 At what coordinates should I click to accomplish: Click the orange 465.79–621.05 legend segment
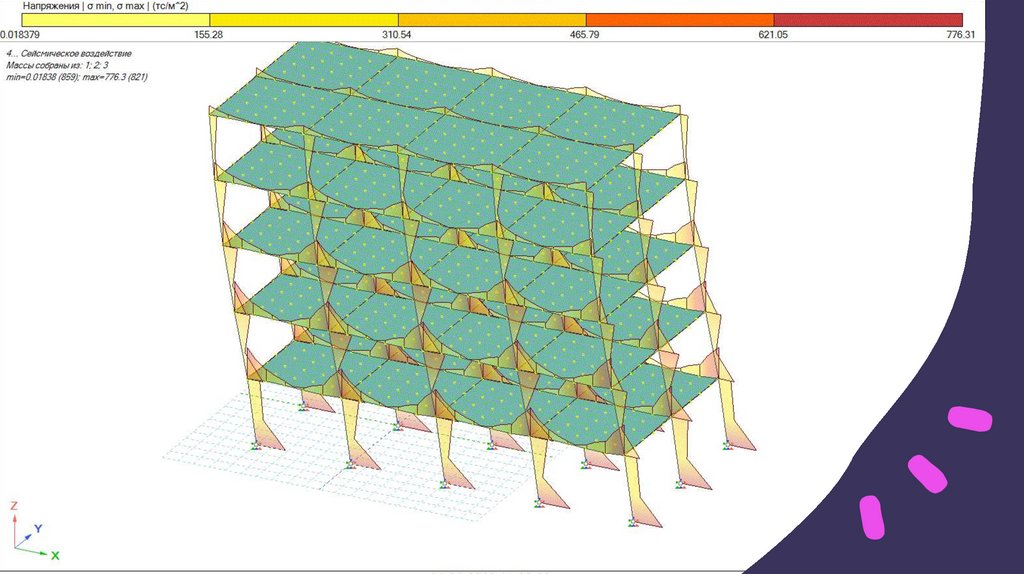click(680, 20)
